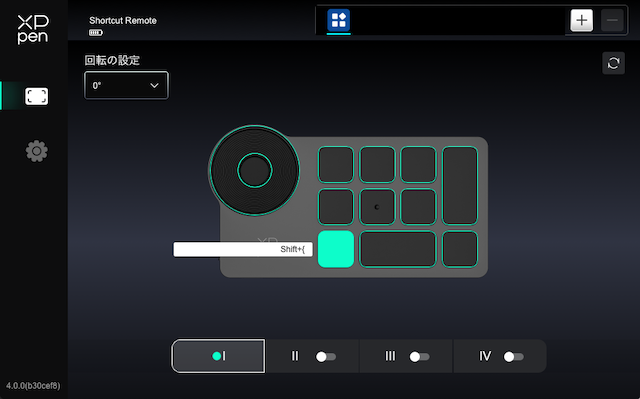
Task: Click the battery level indicator
Action: coord(96,33)
